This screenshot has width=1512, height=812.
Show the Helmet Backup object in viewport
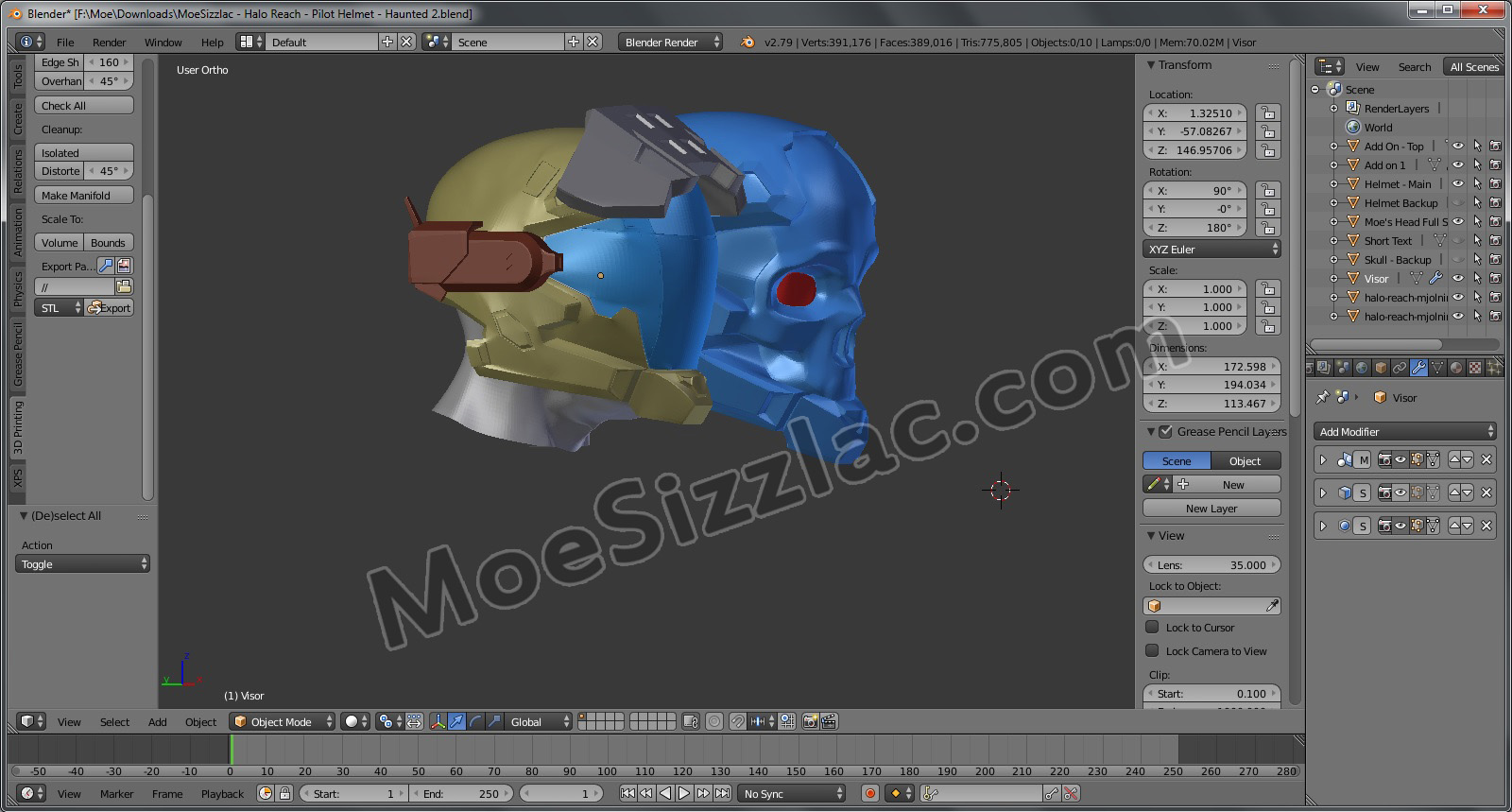click(1458, 203)
